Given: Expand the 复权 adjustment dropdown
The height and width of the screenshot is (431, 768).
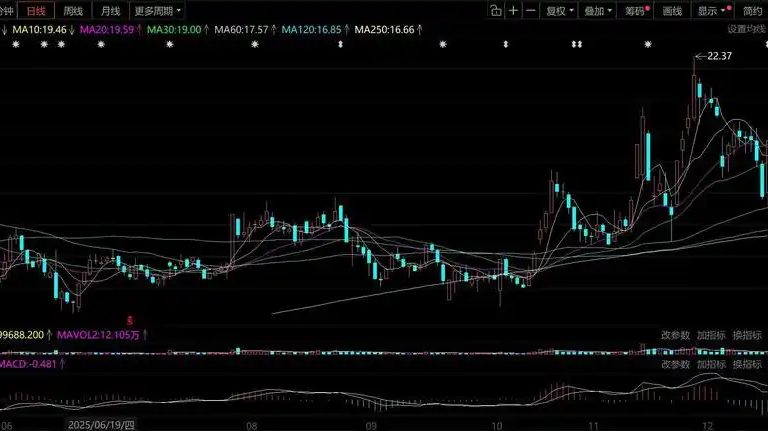Looking at the screenshot, I should click(560, 11).
